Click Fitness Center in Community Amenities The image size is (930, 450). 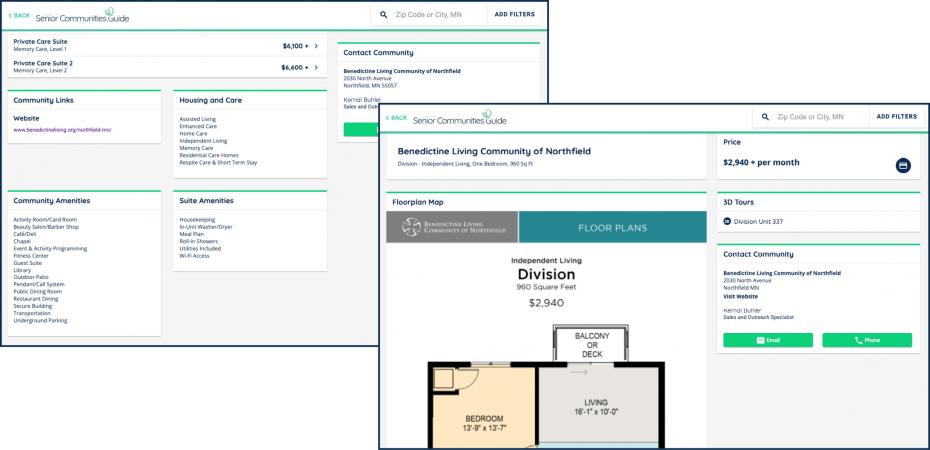point(31,256)
